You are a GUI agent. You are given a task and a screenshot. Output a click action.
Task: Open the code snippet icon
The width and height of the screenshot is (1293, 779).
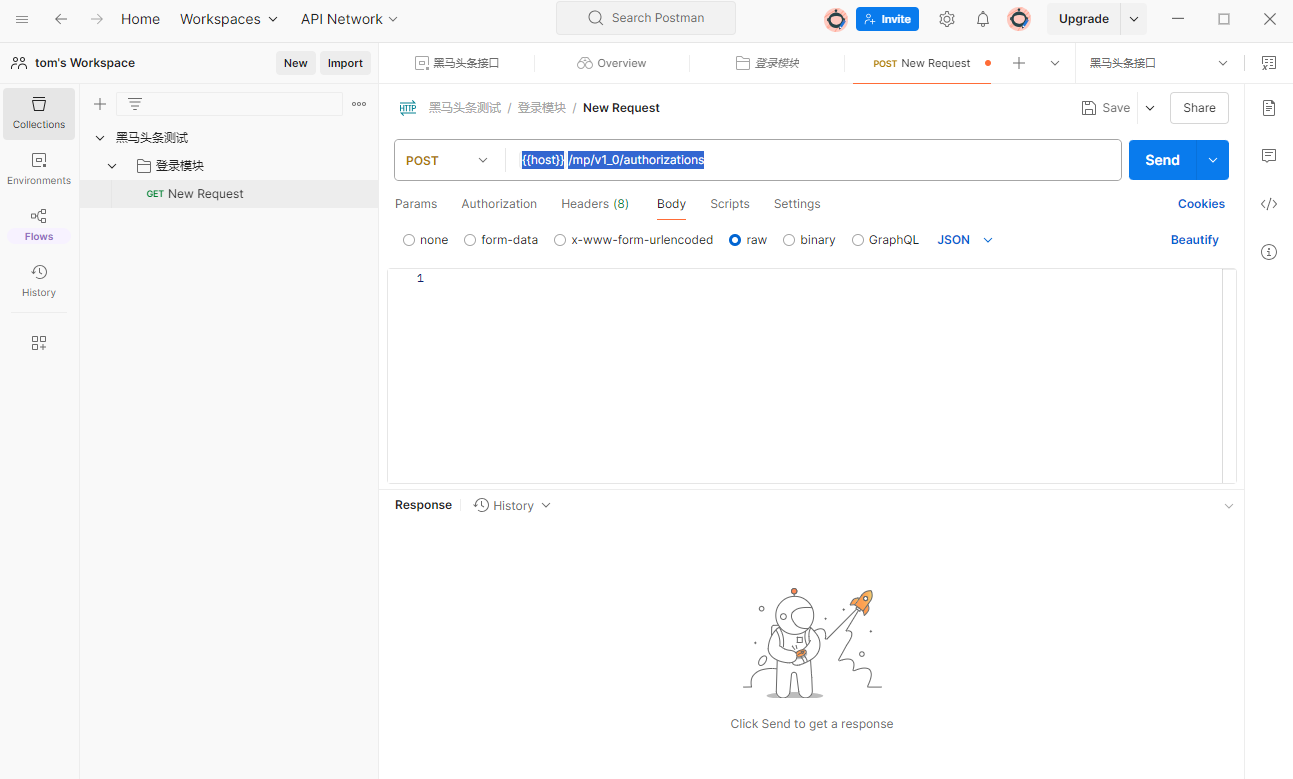click(1269, 203)
